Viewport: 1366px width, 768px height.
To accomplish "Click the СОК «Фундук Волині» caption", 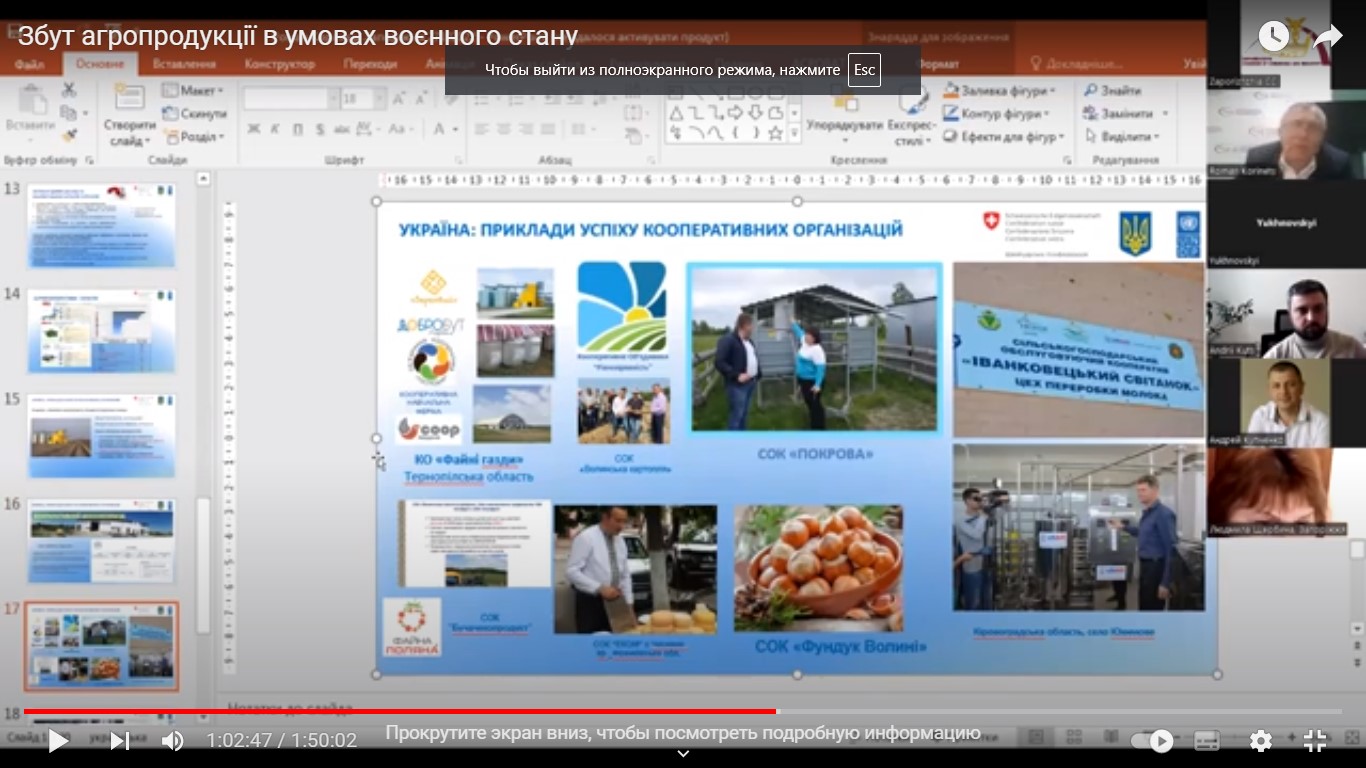I will pyautogui.click(x=840, y=647).
